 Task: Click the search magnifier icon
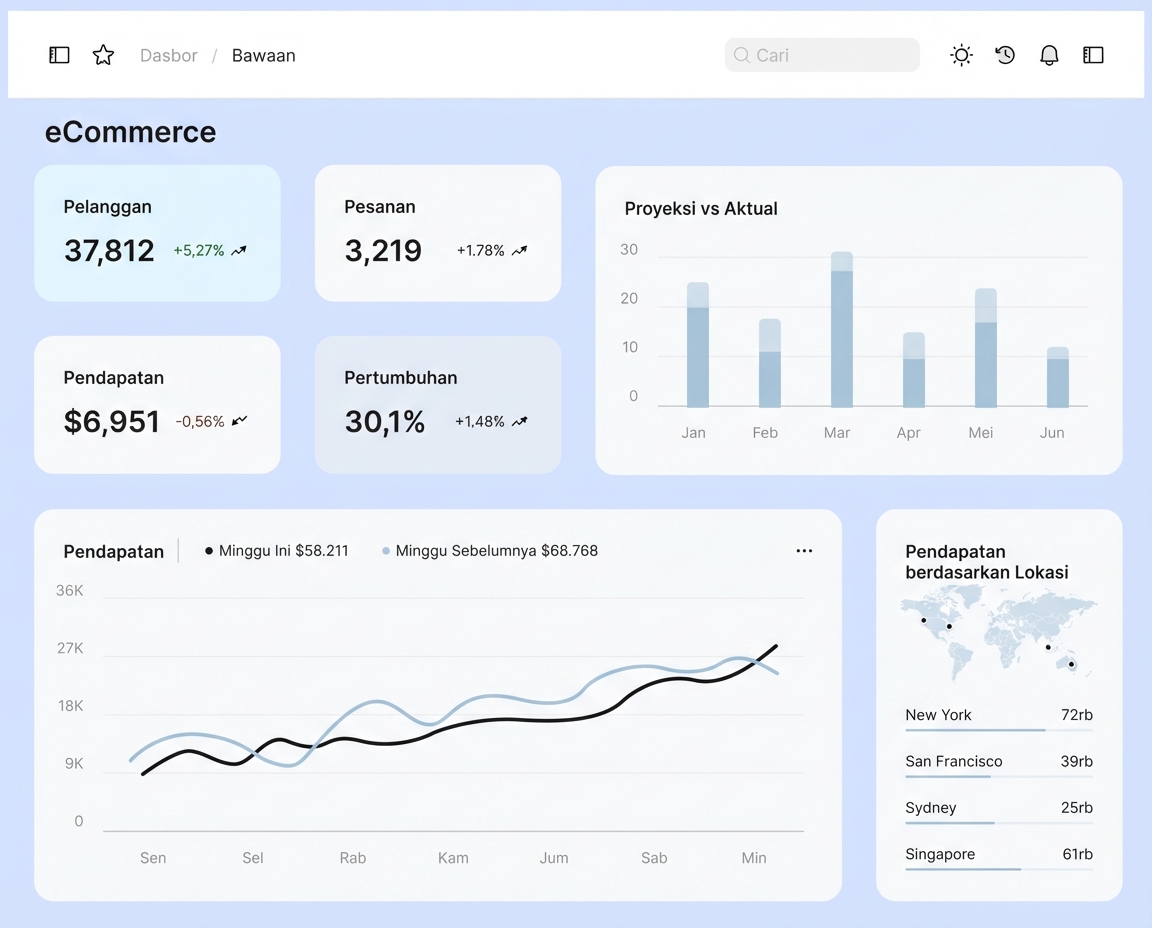(x=742, y=55)
